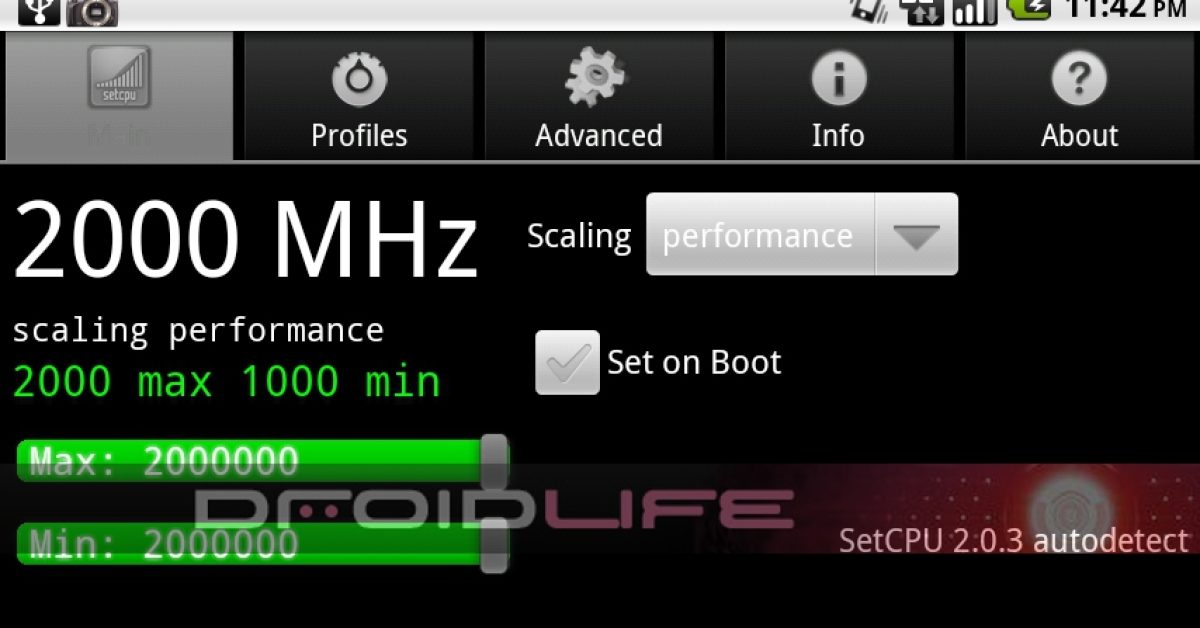The image size is (1200, 628).
Task: Open the performance scaling governor selector
Action: (x=802, y=235)
